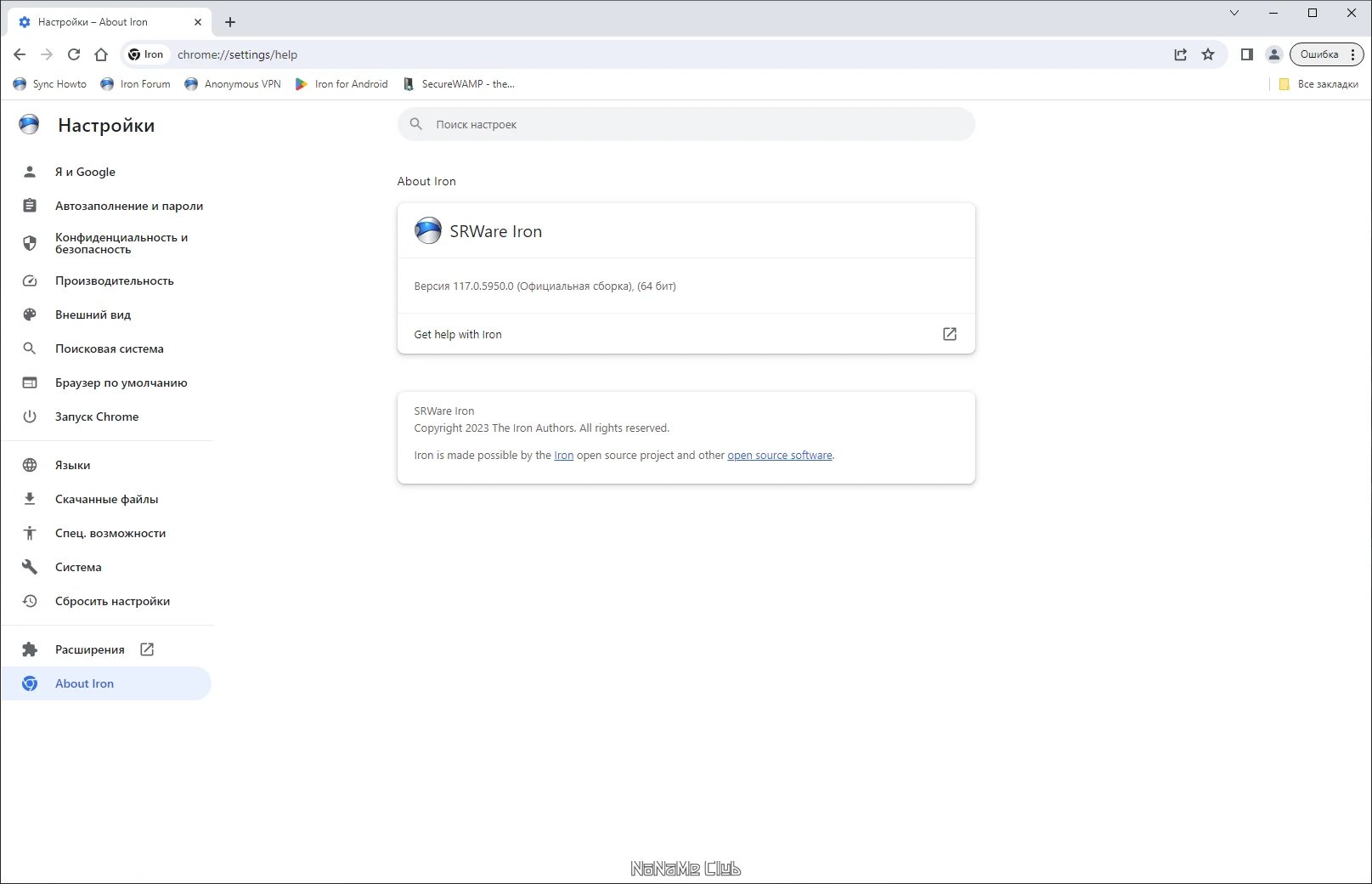The image size is (1372, 884).
Task: Click the forward navigation arrow
Action: click(x=47, y=54)
